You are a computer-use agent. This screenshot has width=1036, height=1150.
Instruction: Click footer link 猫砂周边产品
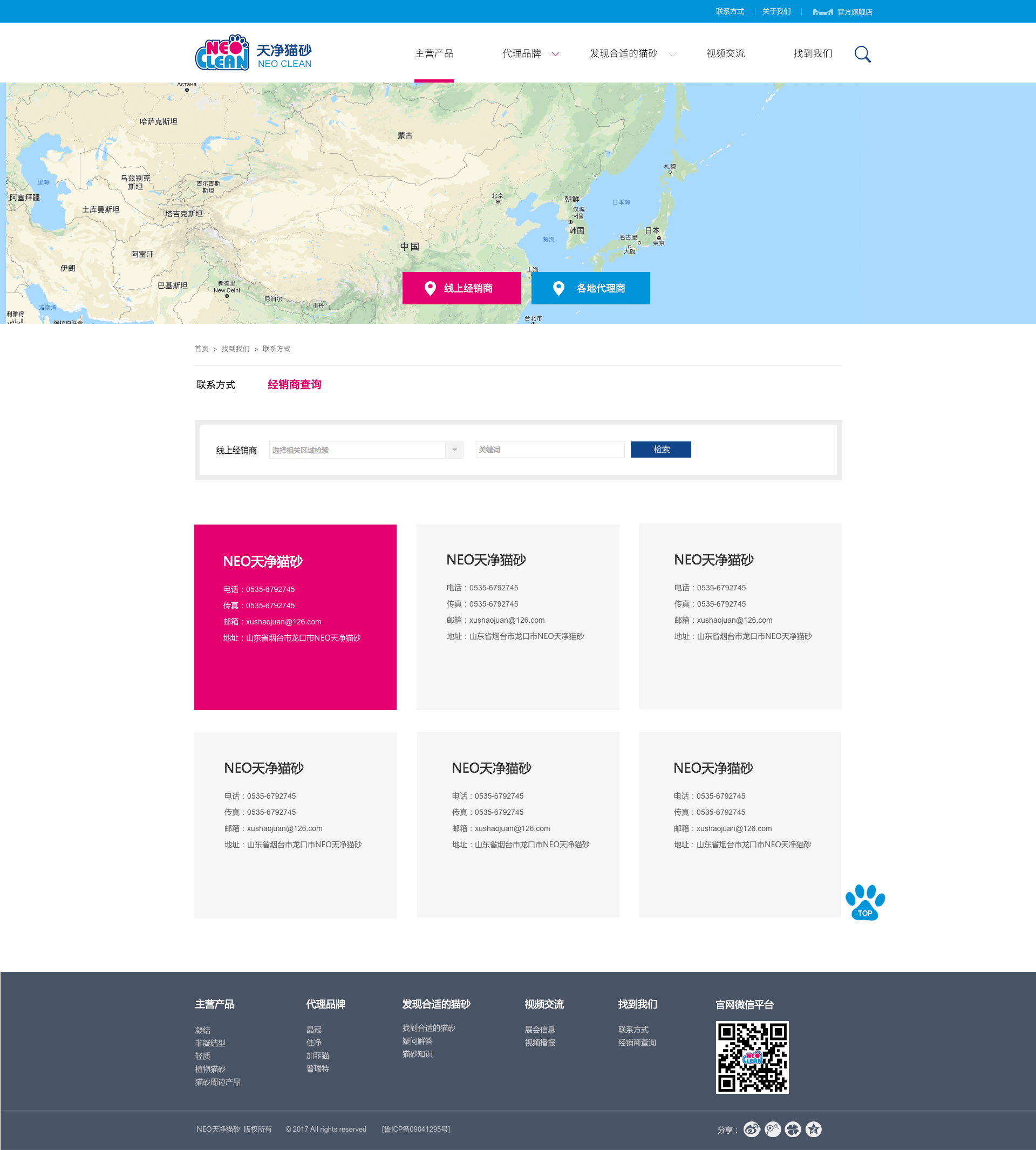217,1082
